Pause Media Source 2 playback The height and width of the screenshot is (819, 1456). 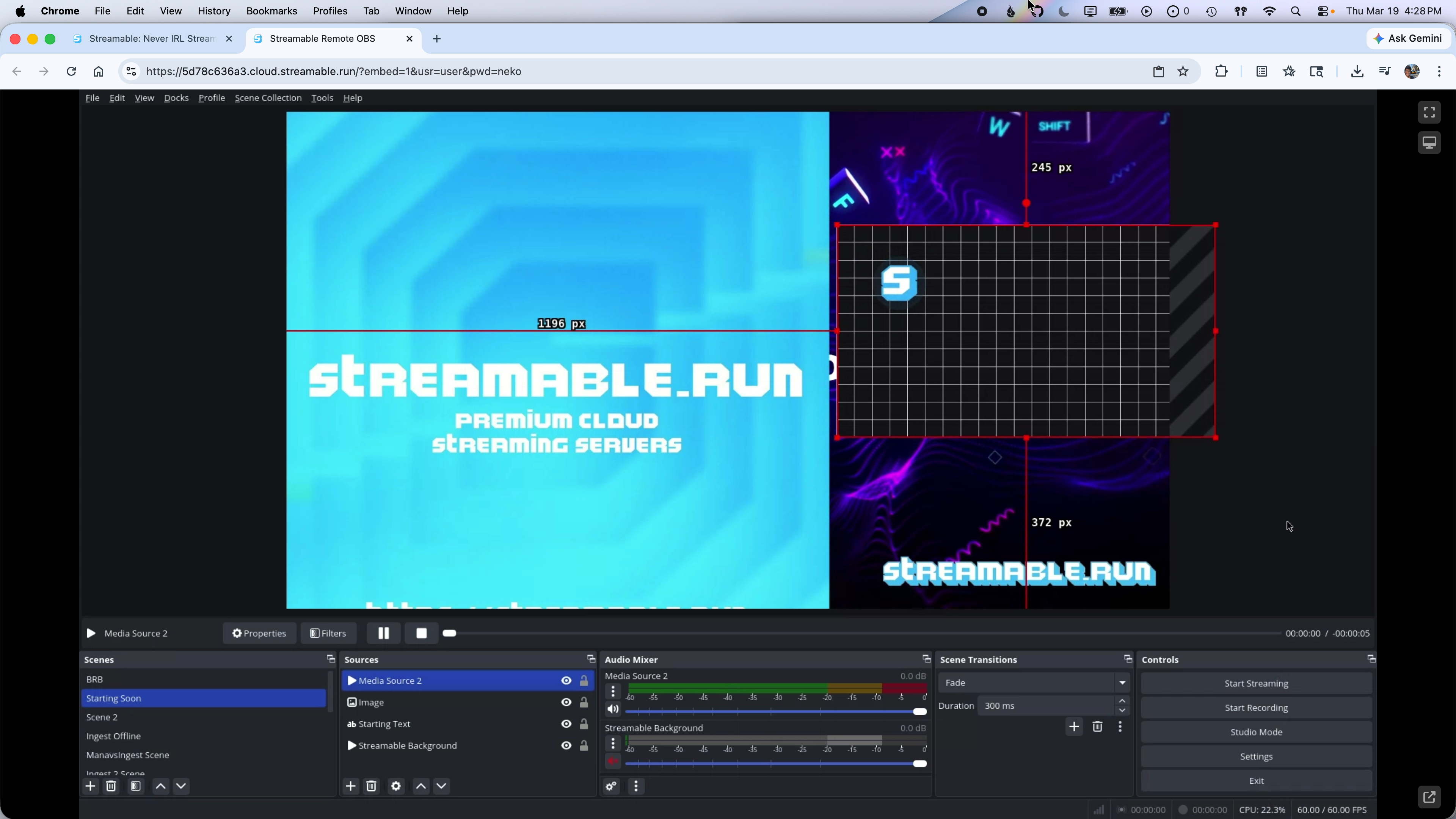tap(383, 633)
